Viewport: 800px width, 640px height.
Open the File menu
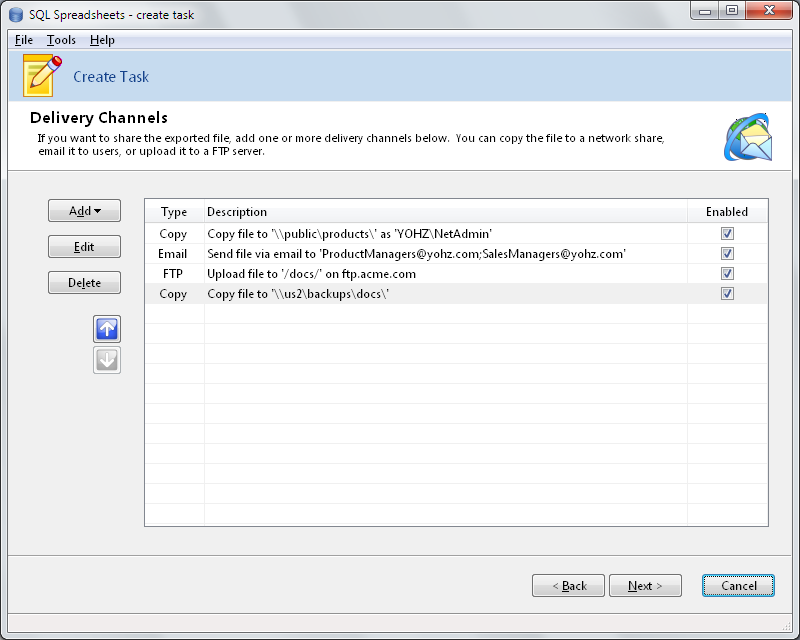tap(24, 40)
